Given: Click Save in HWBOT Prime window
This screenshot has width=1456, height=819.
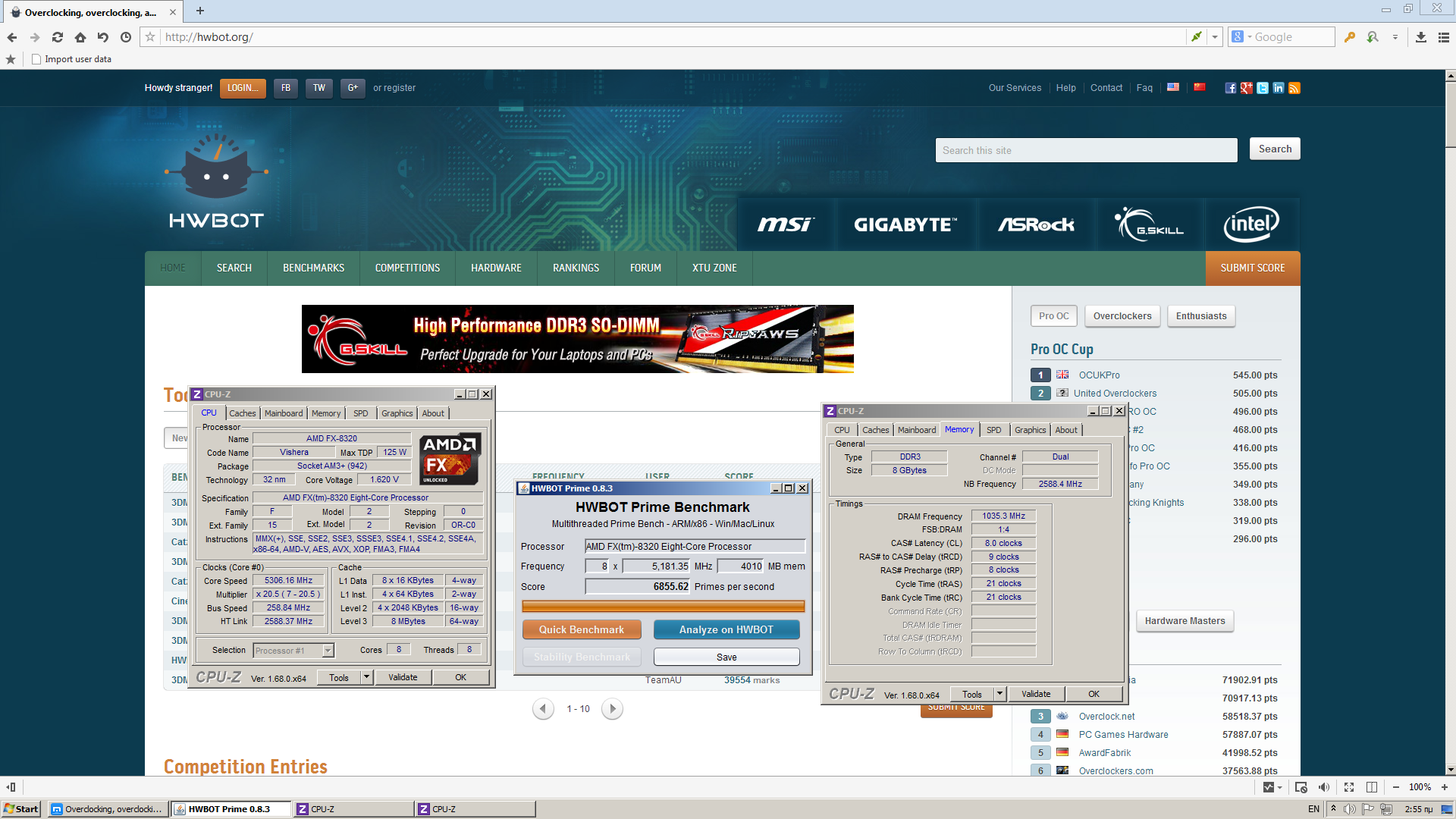Looking at the screenshot, I should click(x=726, y=657).
